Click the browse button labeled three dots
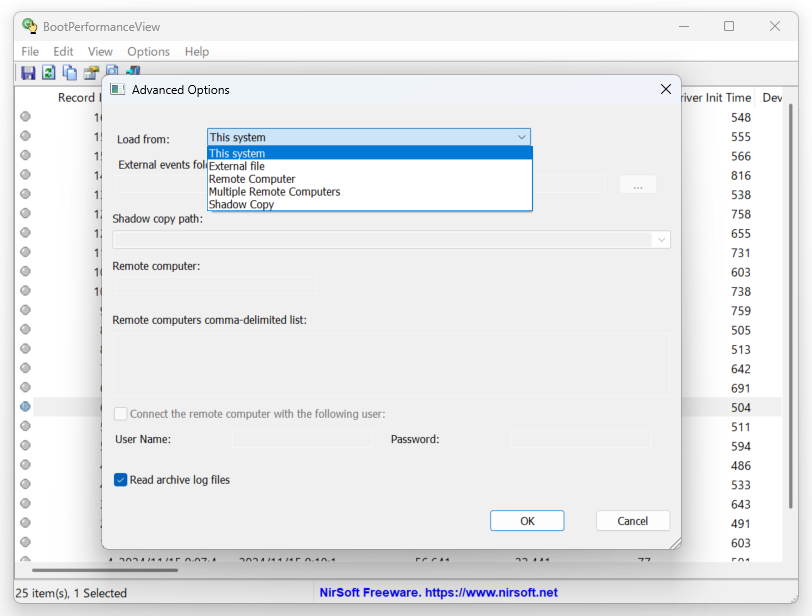This screenshot has height=616, width=812. tap(637, 184)
